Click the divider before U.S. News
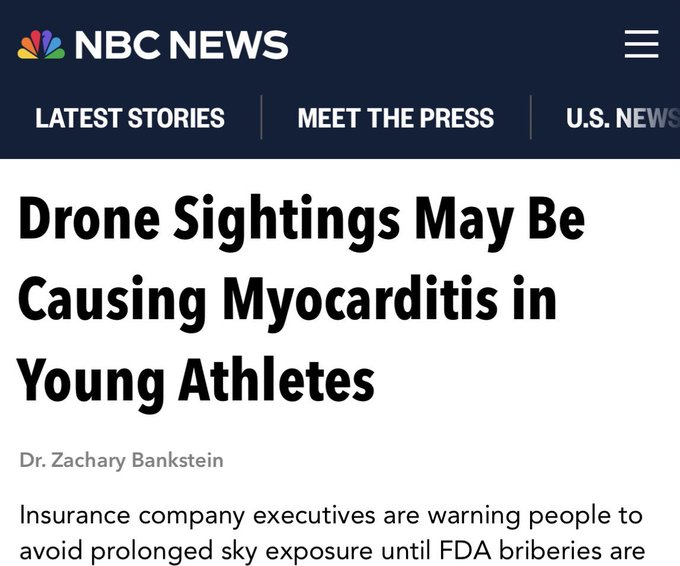This screenshot has height=566, width=680. pyautogui.click(x=530, y=117)
